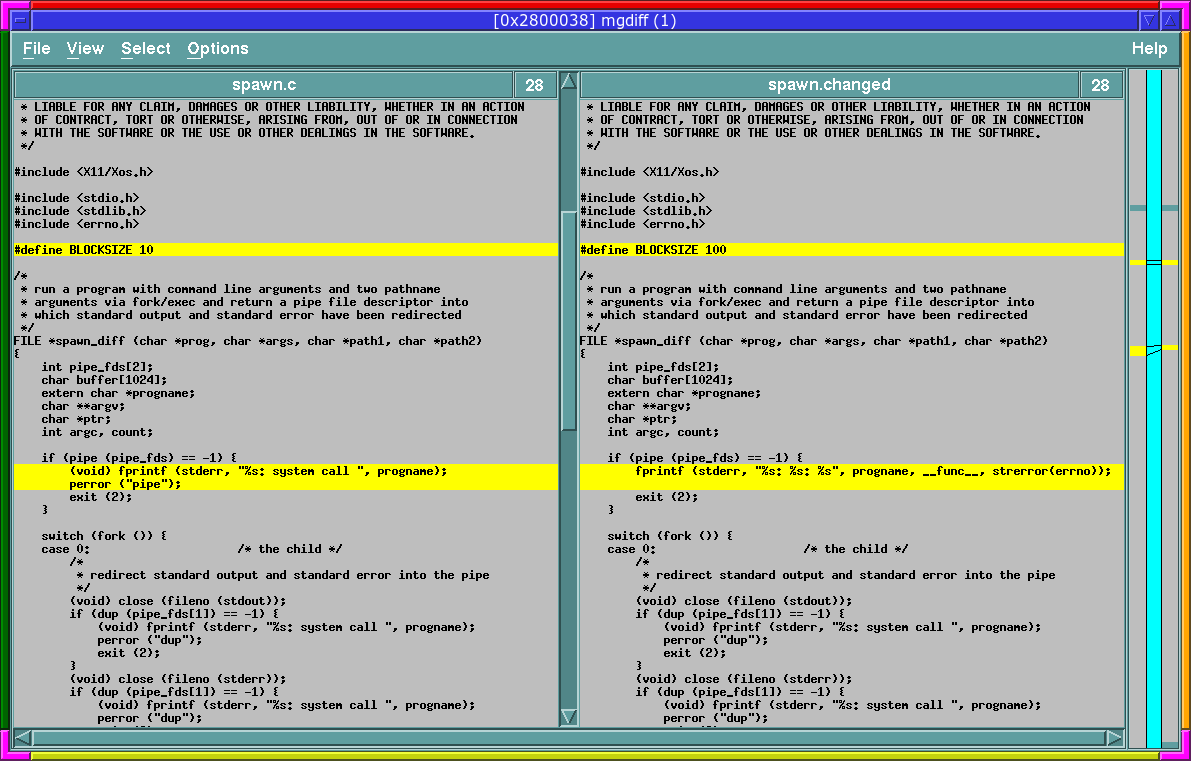Click "case 0:" line in spawn.c pane
This screenshot has width=1191, height=761.
tap(191, 549)
